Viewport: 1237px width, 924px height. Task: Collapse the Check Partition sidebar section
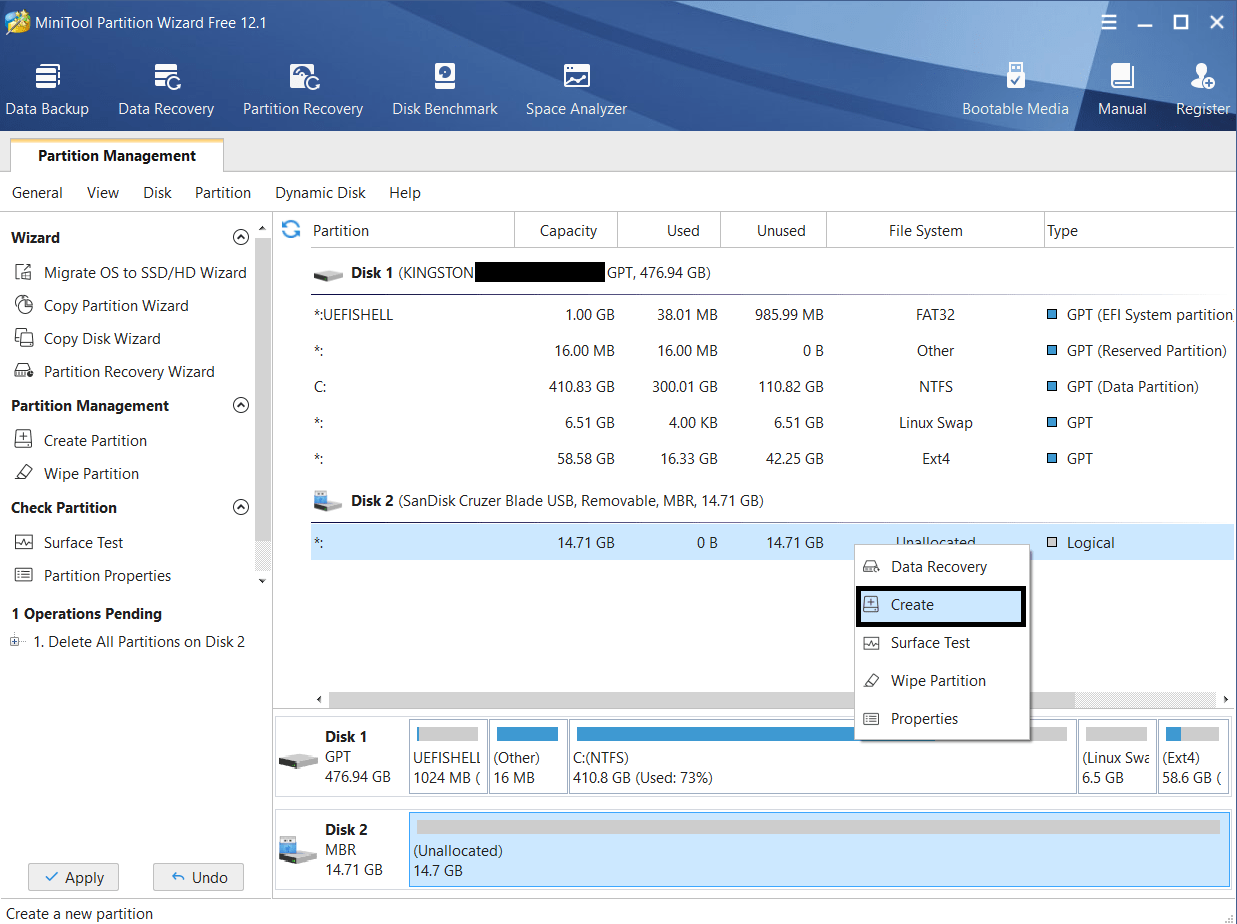(x=240, y=508)
